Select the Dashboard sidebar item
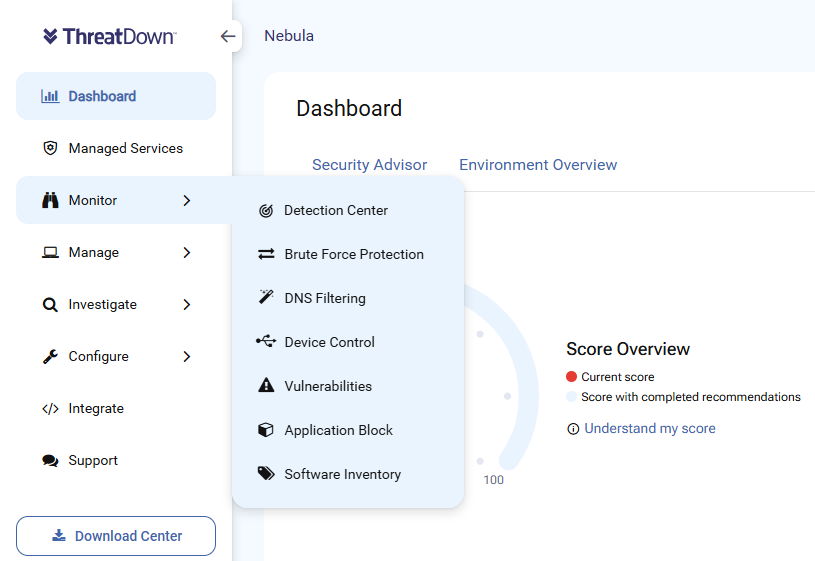This screenshot has height=561, width=815. point(116,96)
